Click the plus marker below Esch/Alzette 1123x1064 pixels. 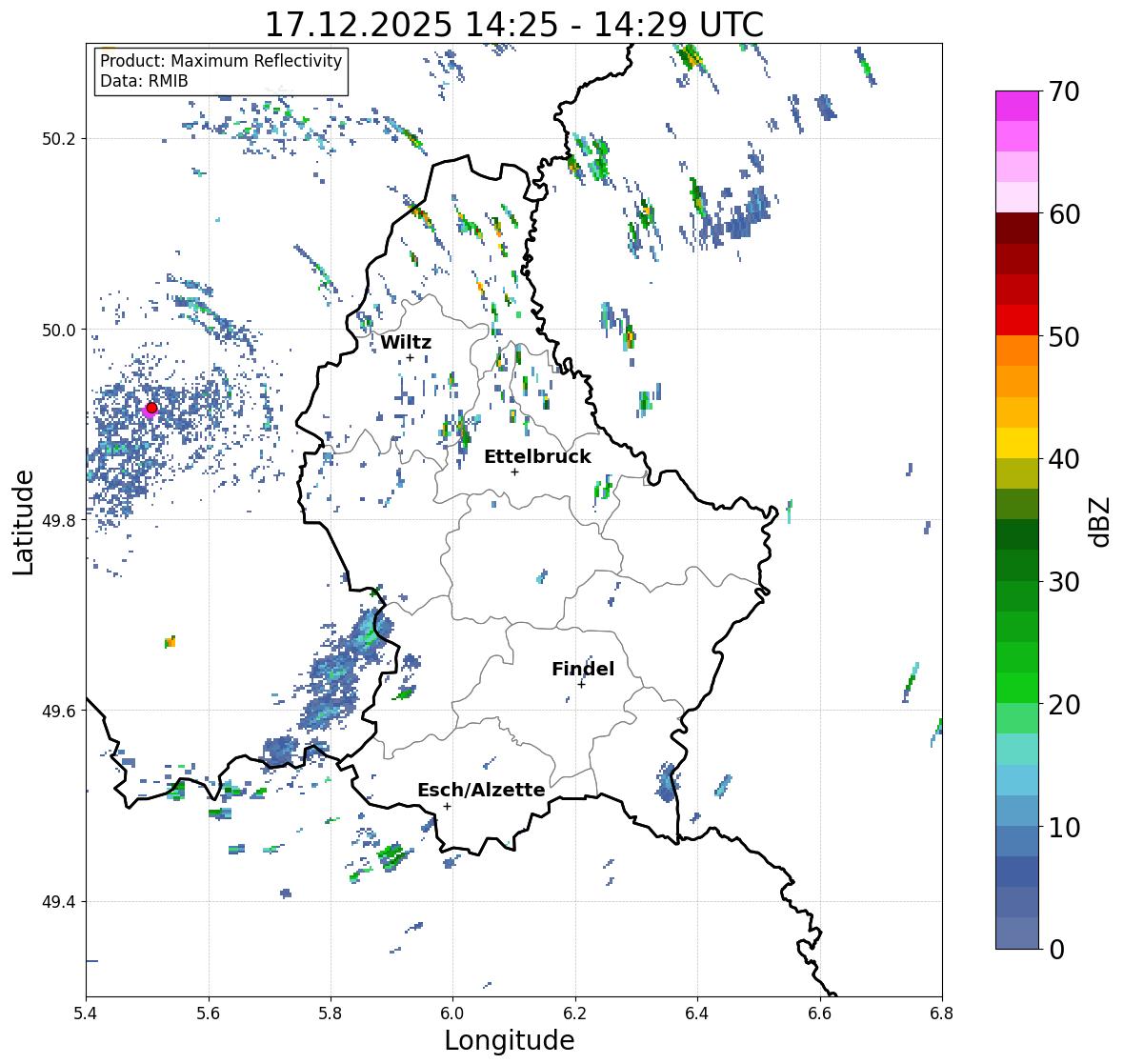point(447,806)
